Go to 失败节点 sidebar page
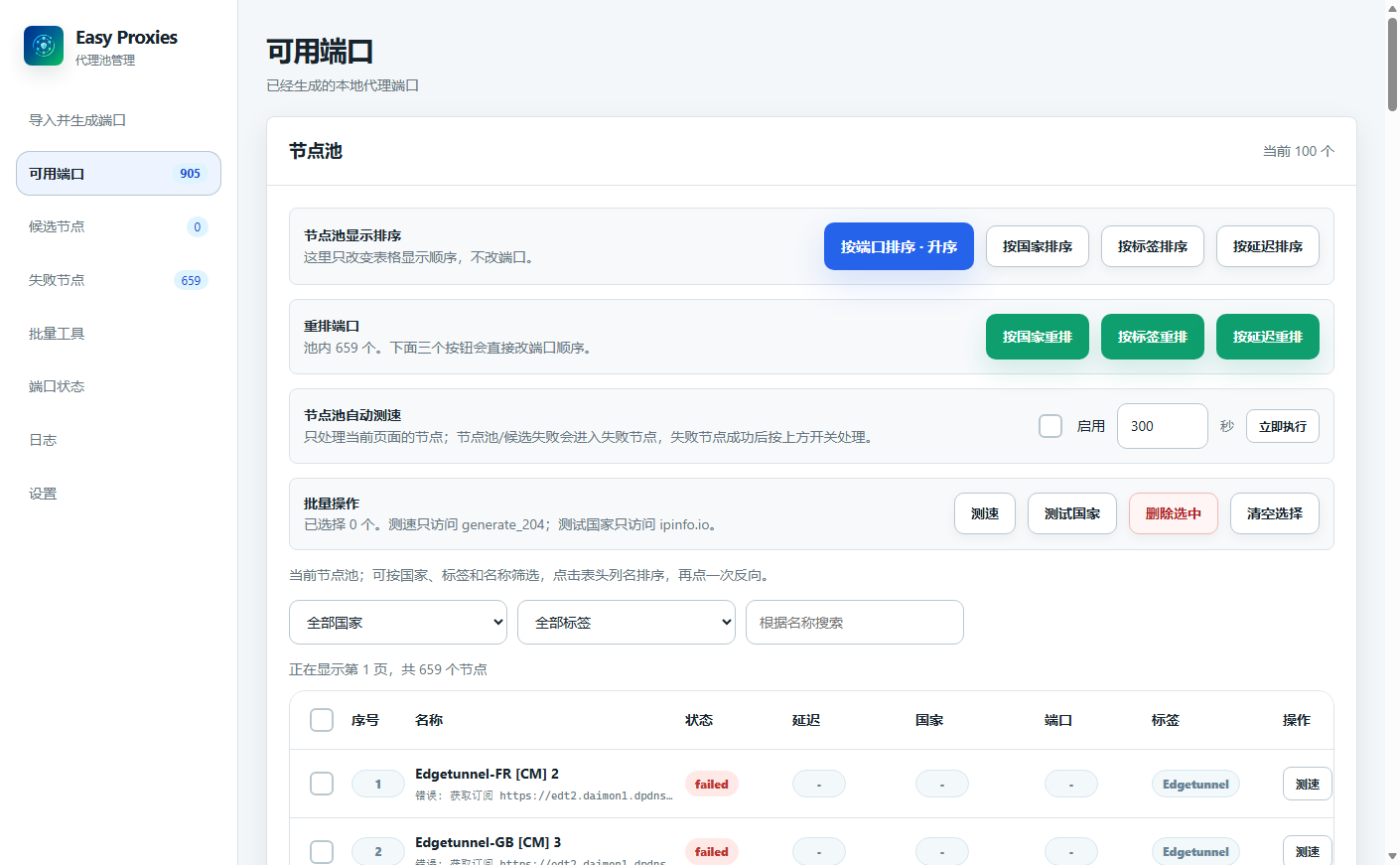This screenshot has width=1400, height=865. point(118,280)
